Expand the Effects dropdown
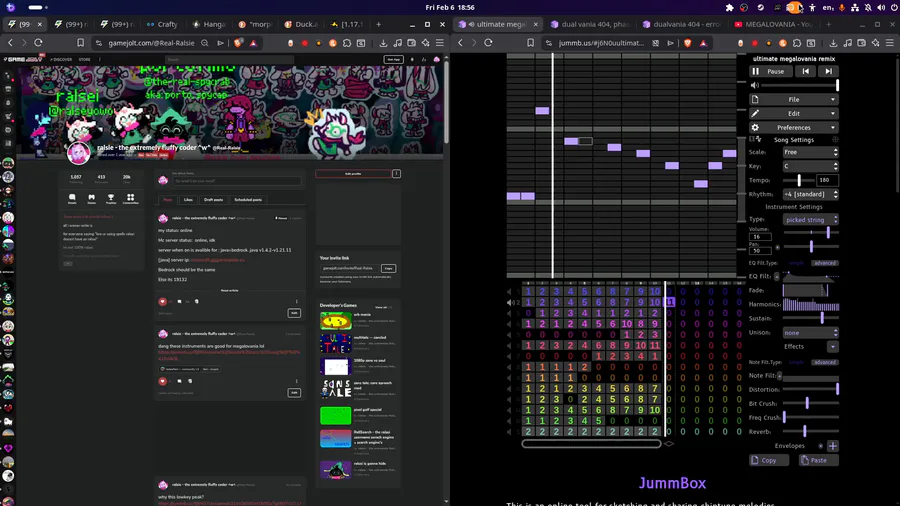This screenshot has width=900, height=506. click(832, 347)
